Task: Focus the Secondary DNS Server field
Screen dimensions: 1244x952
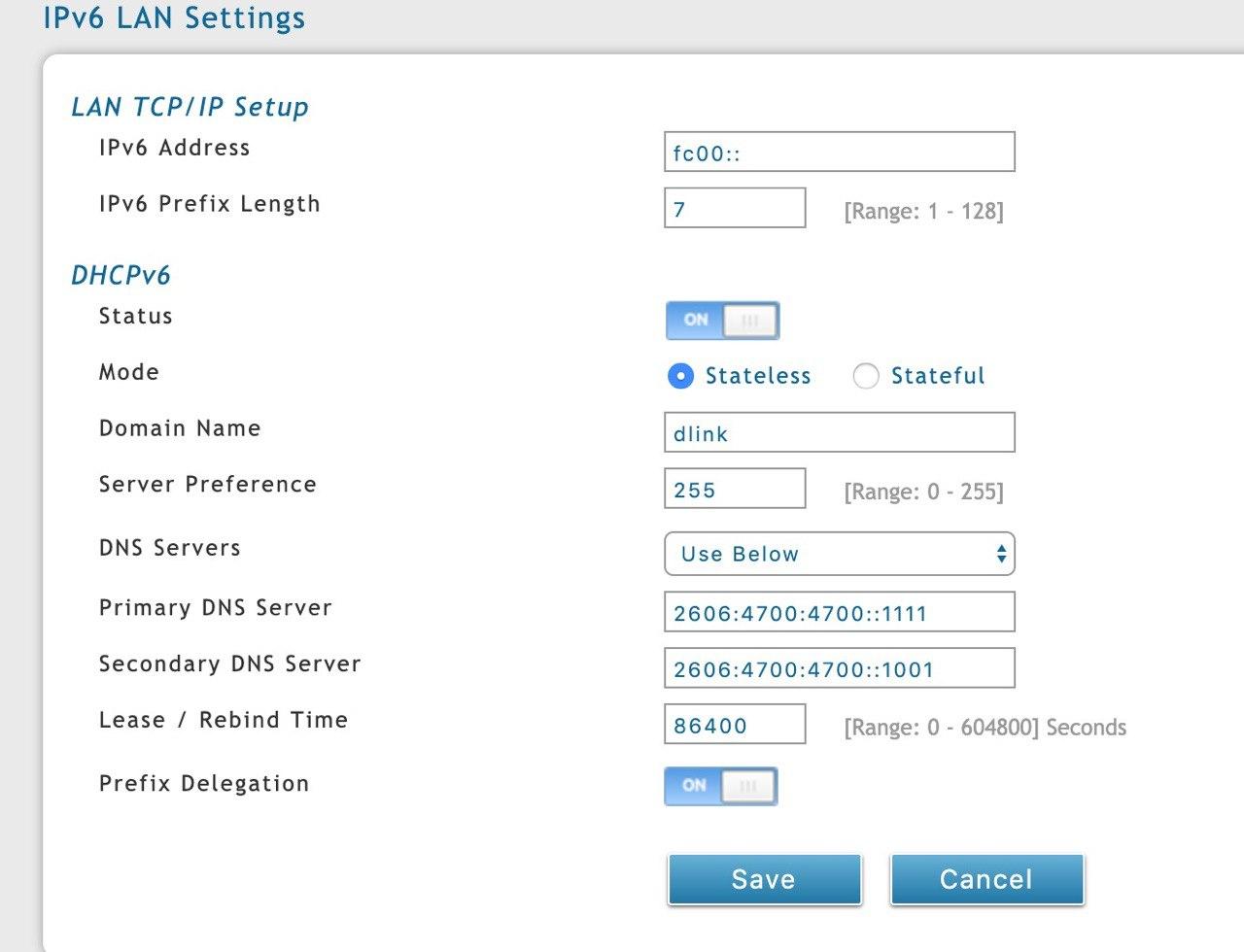Action: [839, 669]
